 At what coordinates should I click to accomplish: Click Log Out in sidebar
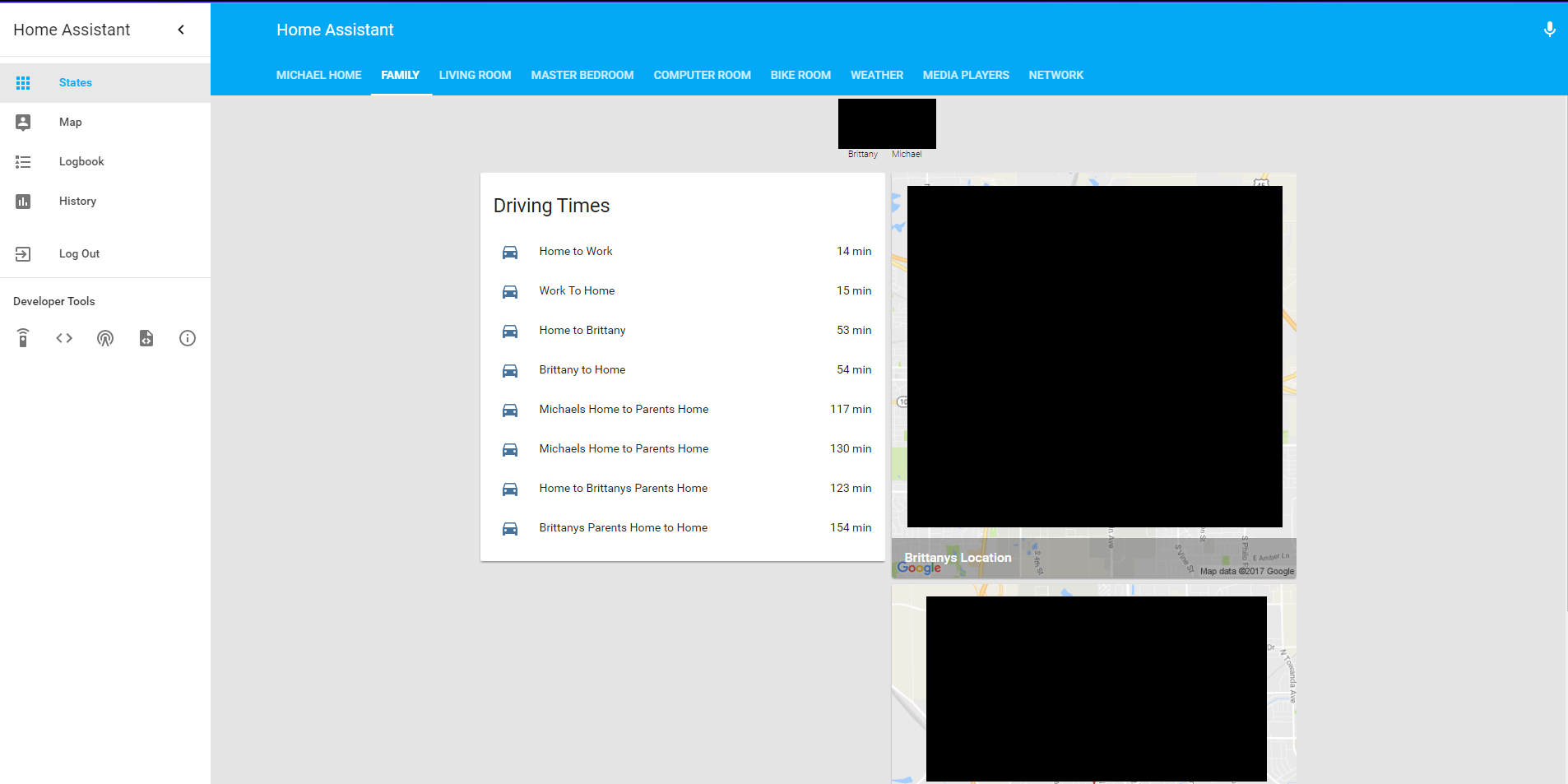[105, 254]
